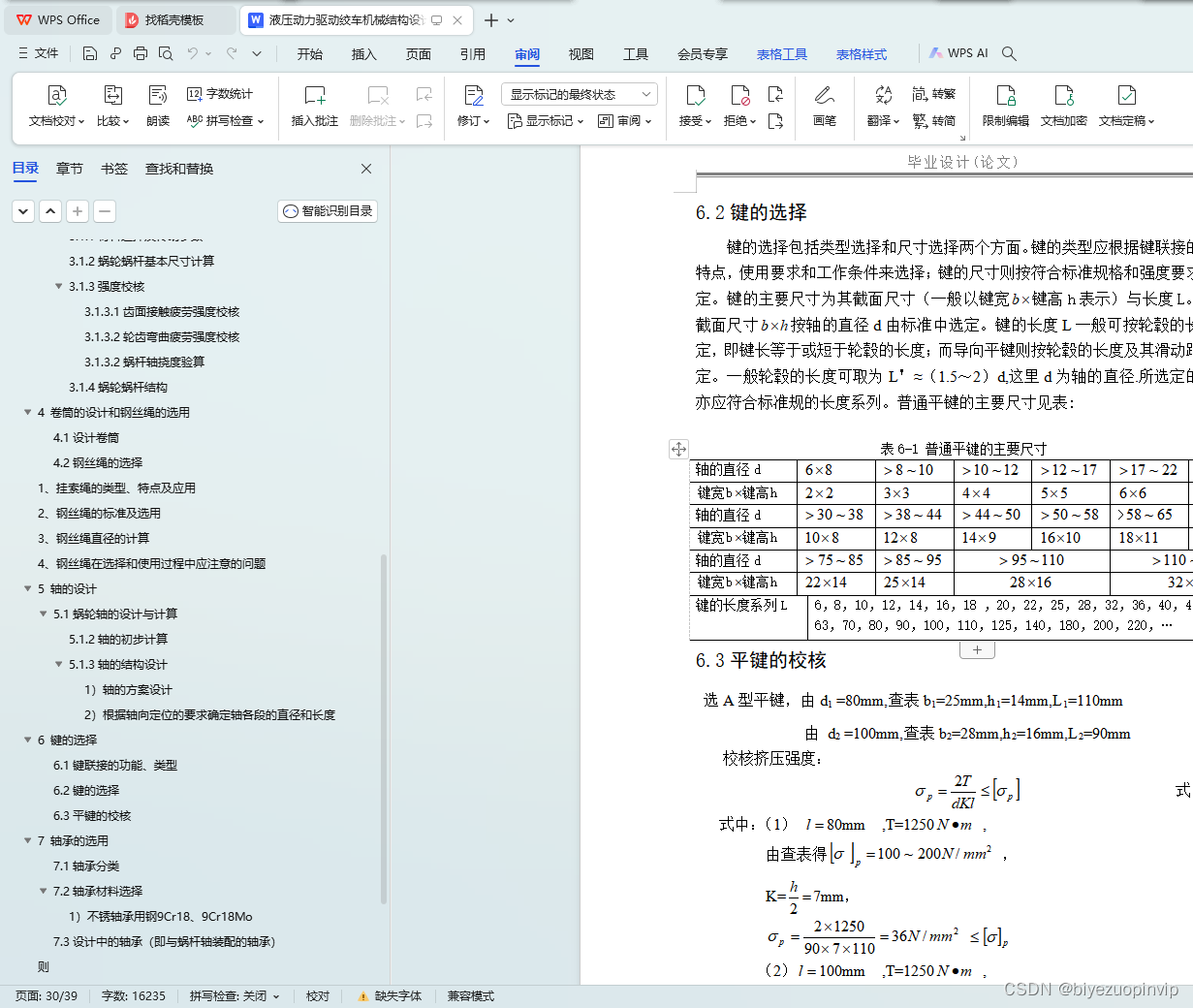The image size is (1193, 1008).
Task: Click the undo arrow icon
Action: click(x=193, y=53)
